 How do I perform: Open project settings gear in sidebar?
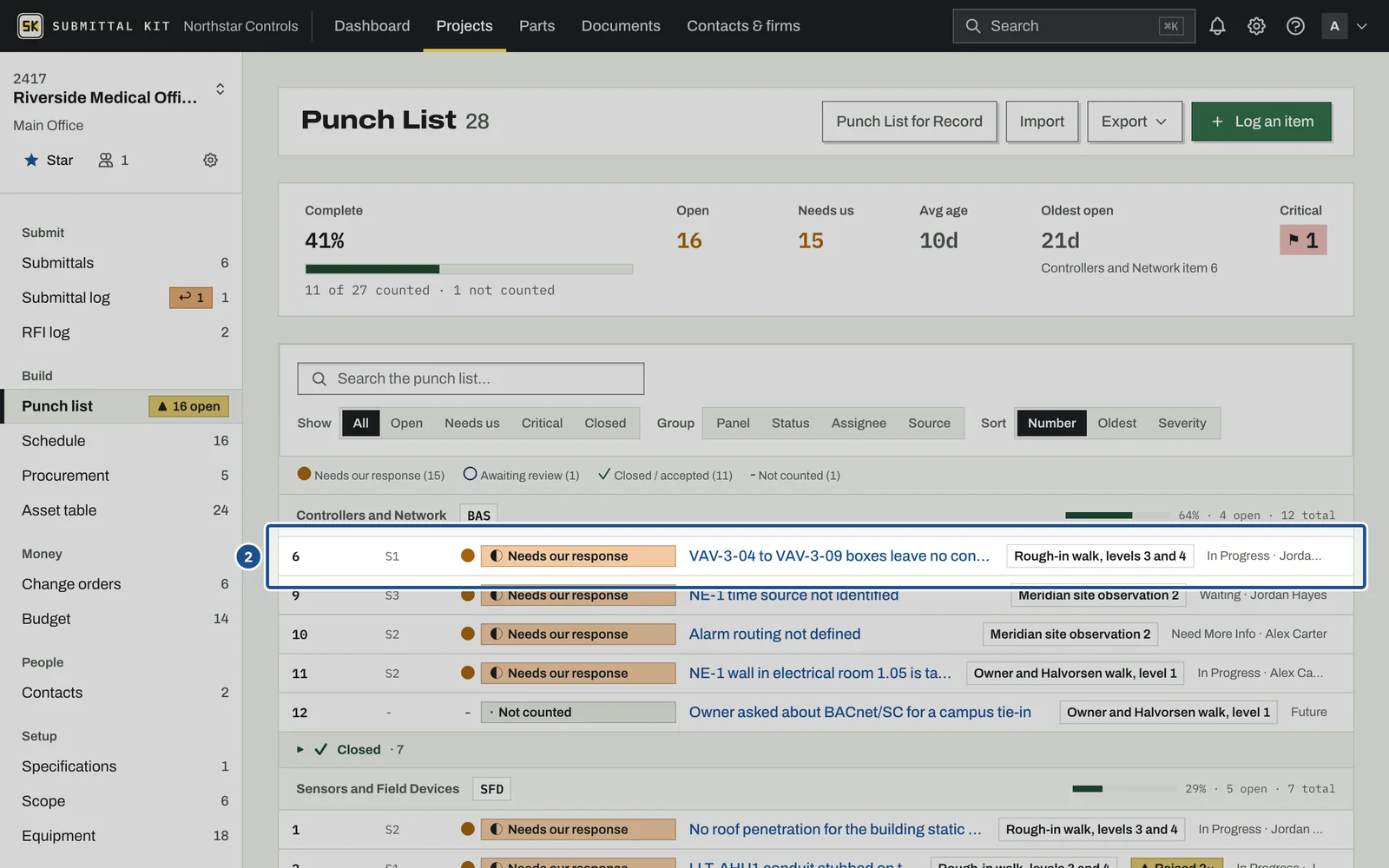(x=210, y=160)
